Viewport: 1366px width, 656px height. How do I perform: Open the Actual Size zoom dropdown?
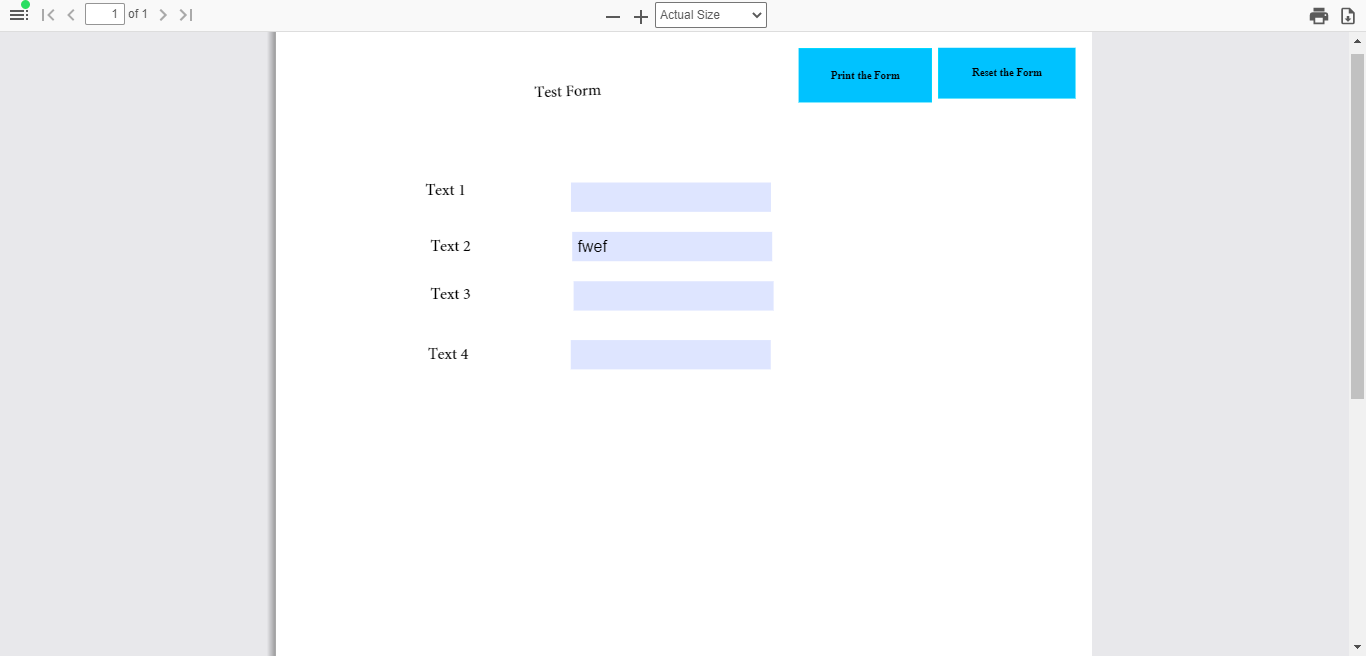point(710,14)
